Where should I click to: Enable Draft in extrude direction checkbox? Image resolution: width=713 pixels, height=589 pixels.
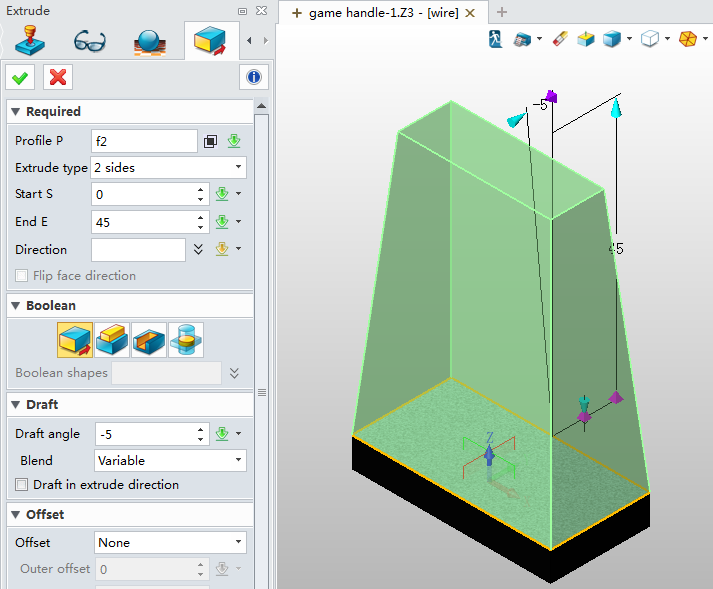pos(21,484)
